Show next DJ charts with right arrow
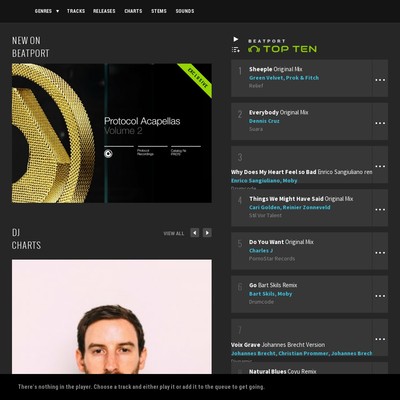The height and width of the screenshot is (400, 400). click(207, 233)
